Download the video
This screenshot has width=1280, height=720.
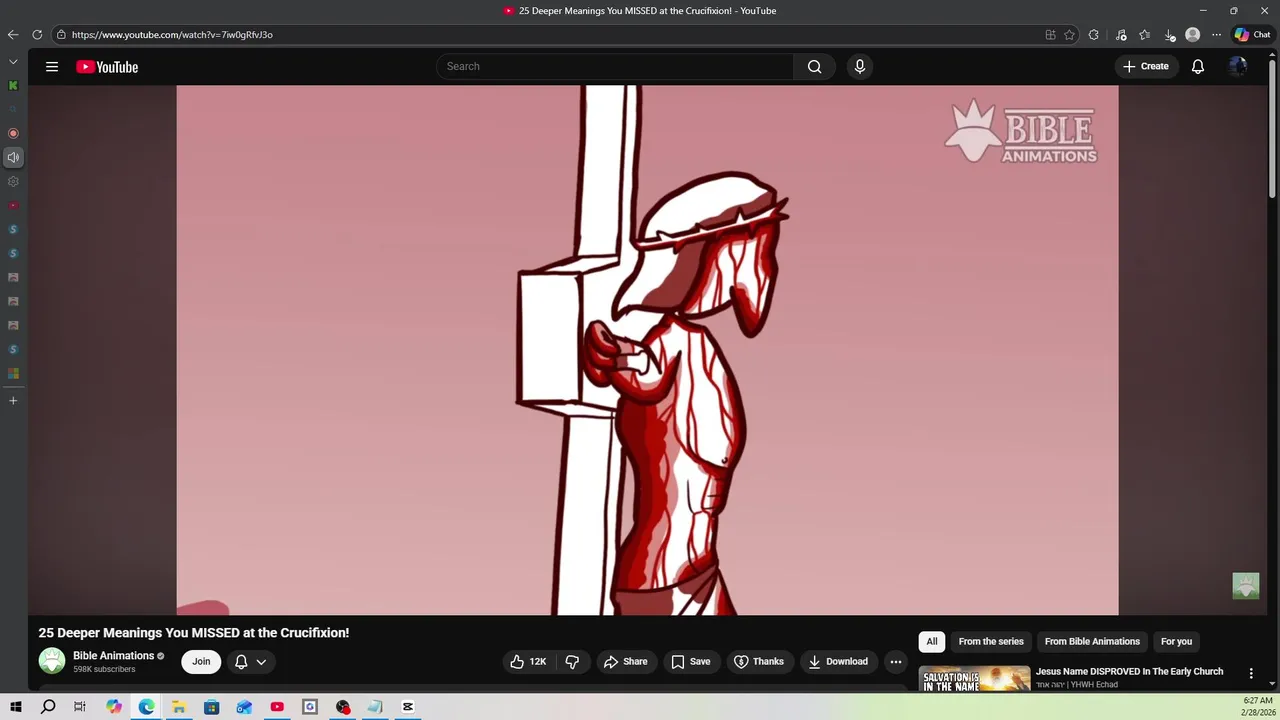(838, 662)
